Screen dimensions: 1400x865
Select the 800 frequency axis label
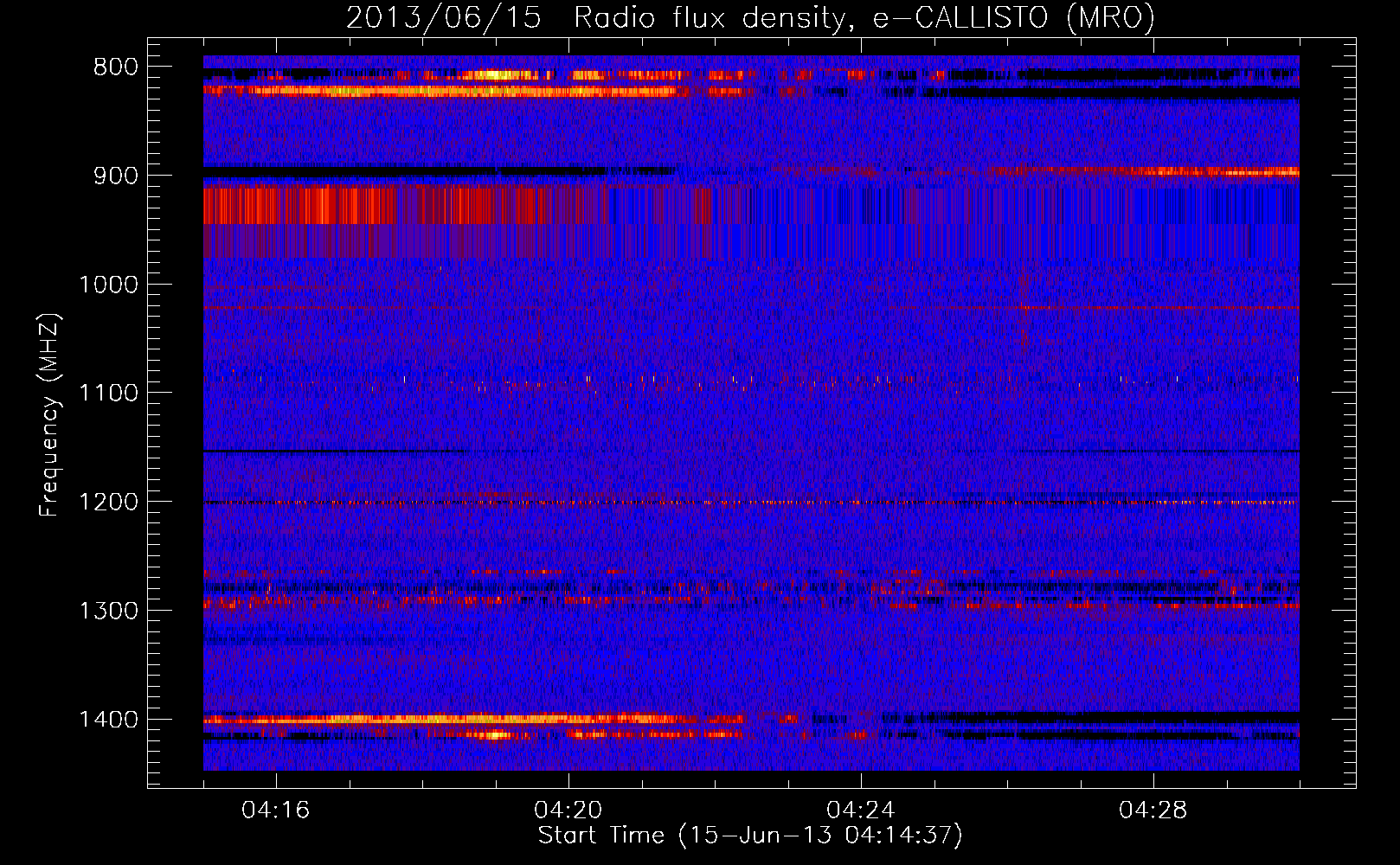point(116,67)
